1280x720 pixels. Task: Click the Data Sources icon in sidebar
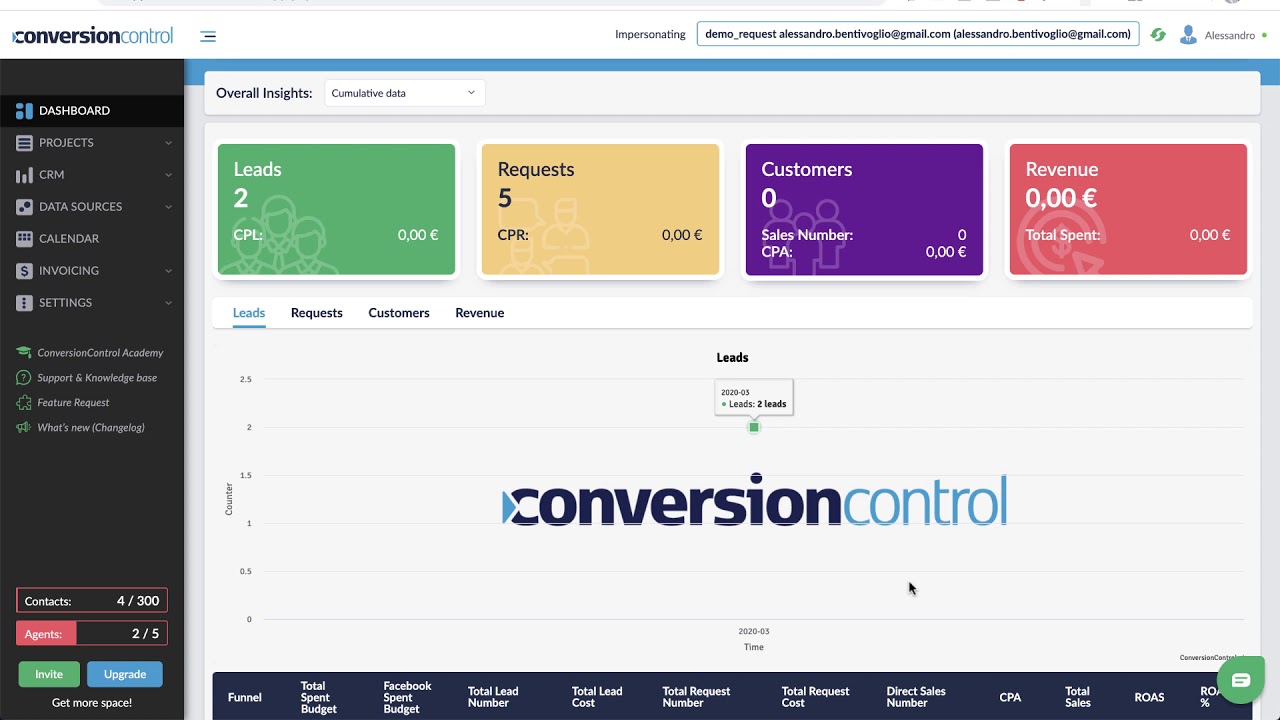pos(24,206)
